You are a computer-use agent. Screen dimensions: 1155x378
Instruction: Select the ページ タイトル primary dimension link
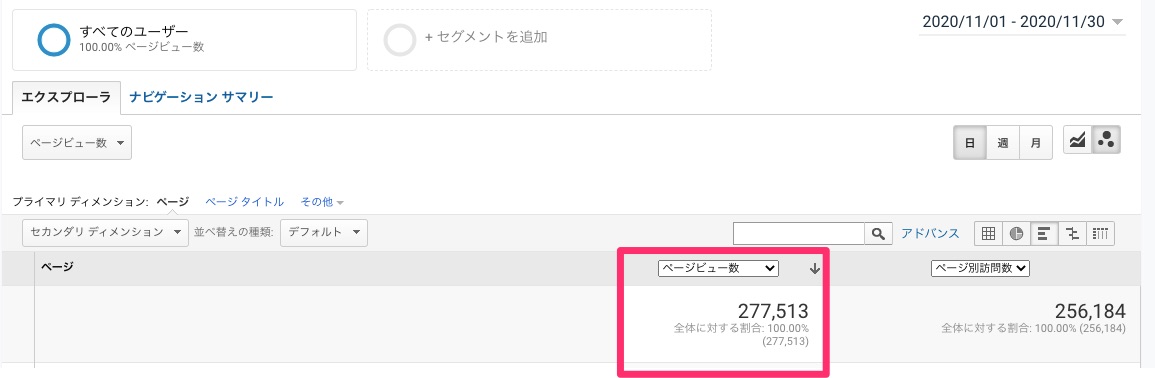pos(245,201)
